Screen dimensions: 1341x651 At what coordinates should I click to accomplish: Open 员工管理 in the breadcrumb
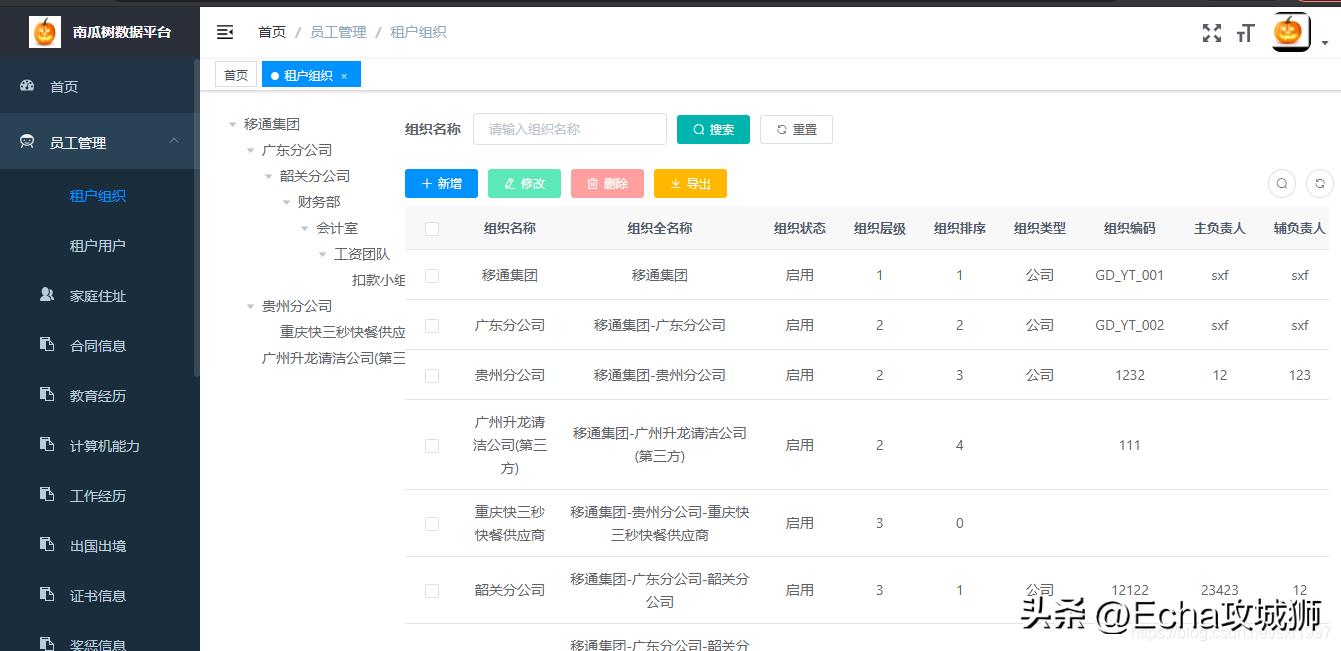[338, 31]
